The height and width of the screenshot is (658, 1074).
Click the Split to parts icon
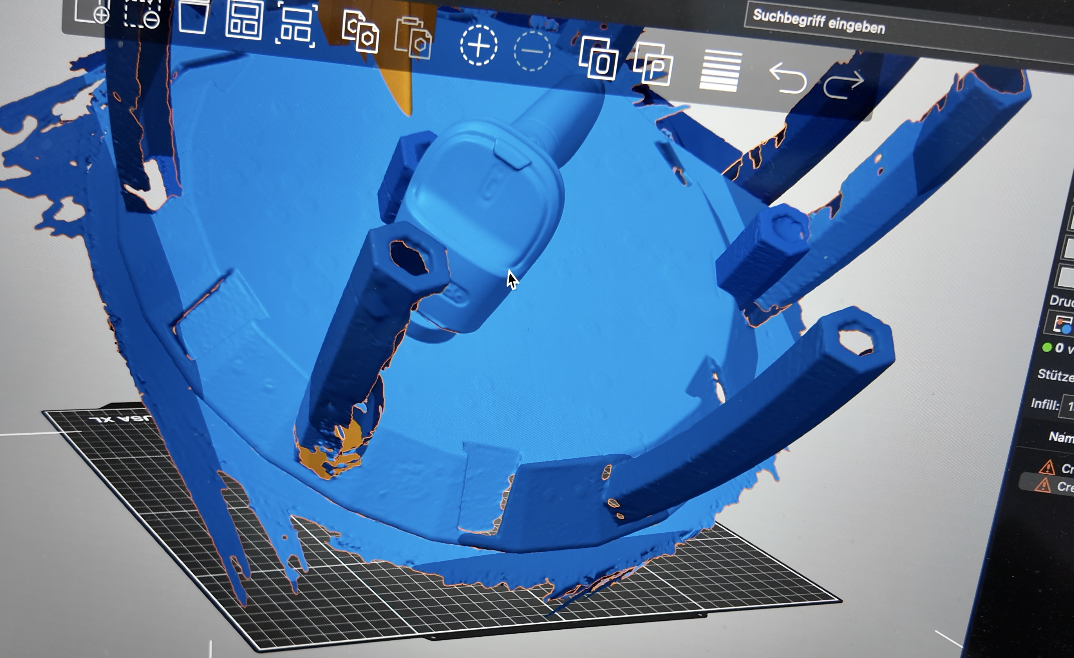point(653,64)
